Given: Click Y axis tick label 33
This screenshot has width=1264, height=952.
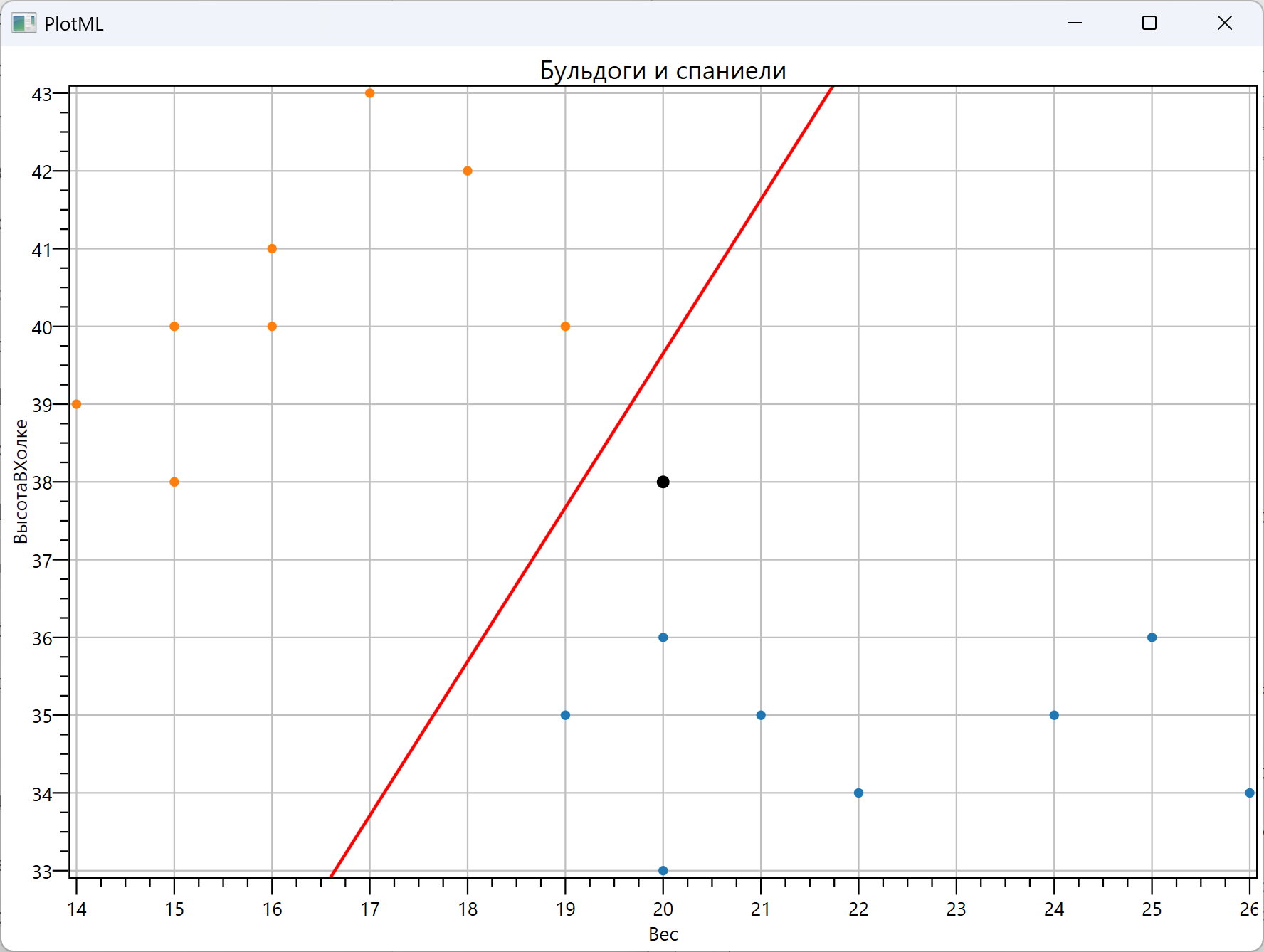Looking at the screenshot, I should [x=42, y=872].
